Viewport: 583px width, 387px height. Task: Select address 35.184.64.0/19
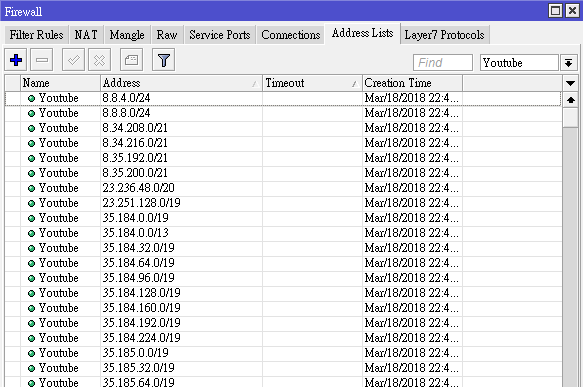click(283, 263)
